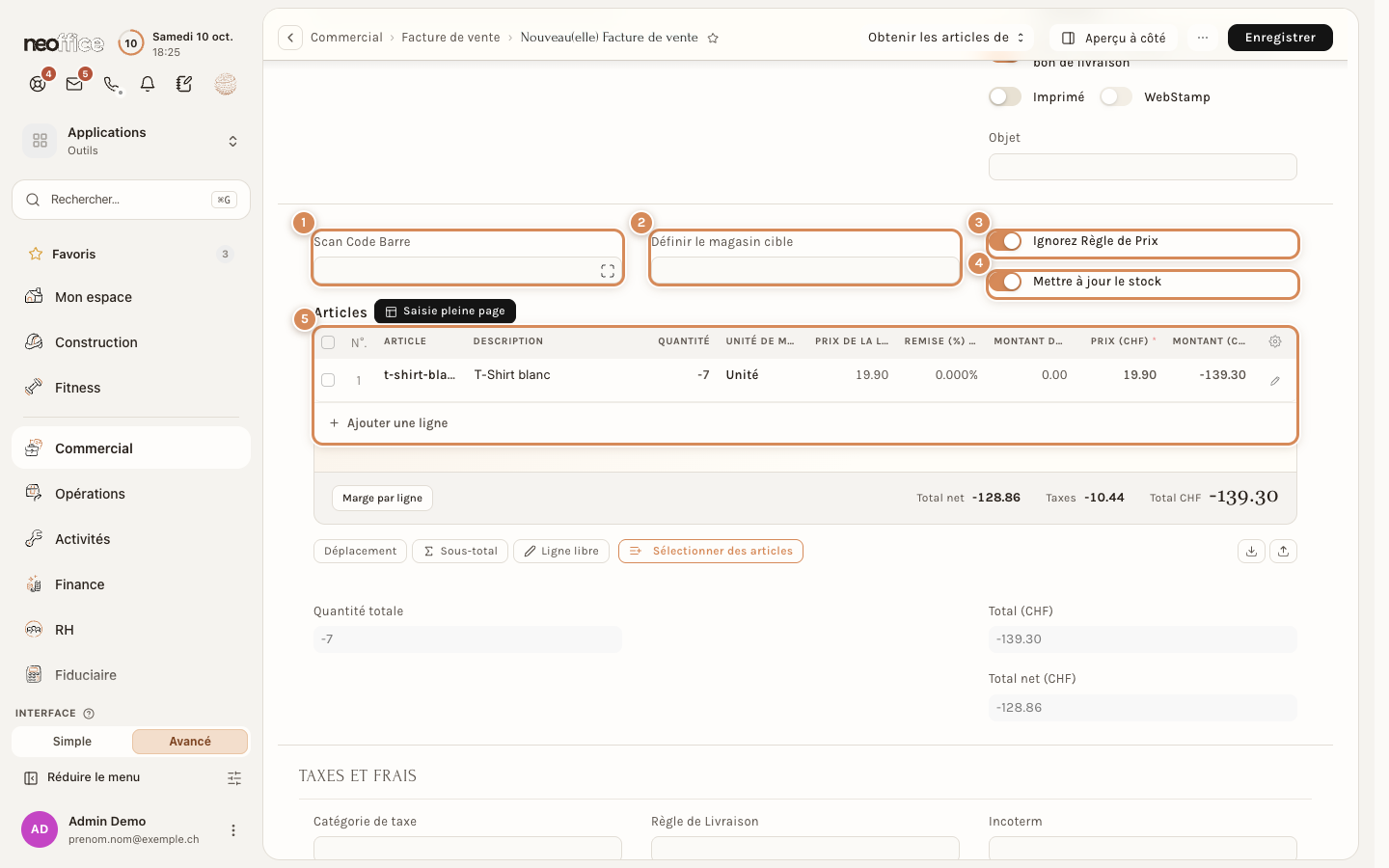Image resolution: width=1389 pixels, height=868 pixels.
Task: Open the phone calls icon
Action: point(112,84)
